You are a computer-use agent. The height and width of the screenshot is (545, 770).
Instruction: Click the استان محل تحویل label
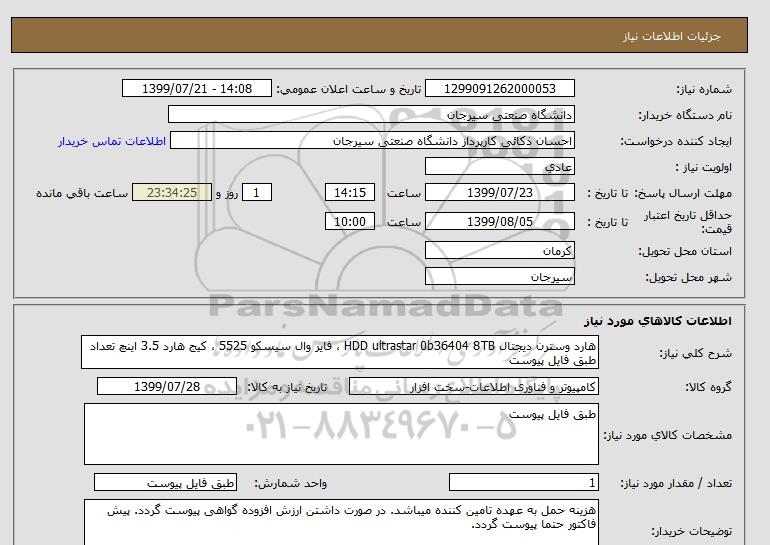[x=685, y=251]
